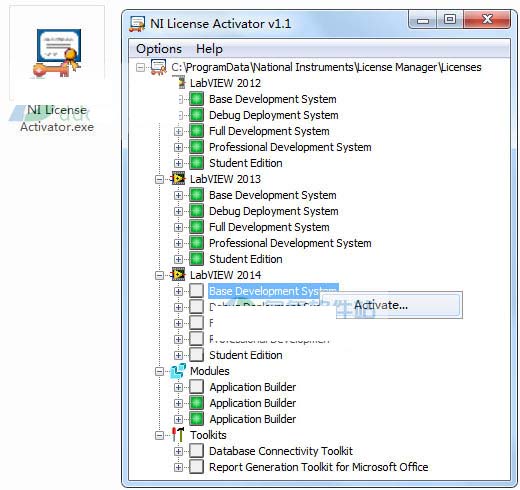This screenshot has height=490, width=520.
Task: Click green status box of LabVIEW 2012 Debug Deployment System
Action: pyautogui.click(x=196, y=115)
